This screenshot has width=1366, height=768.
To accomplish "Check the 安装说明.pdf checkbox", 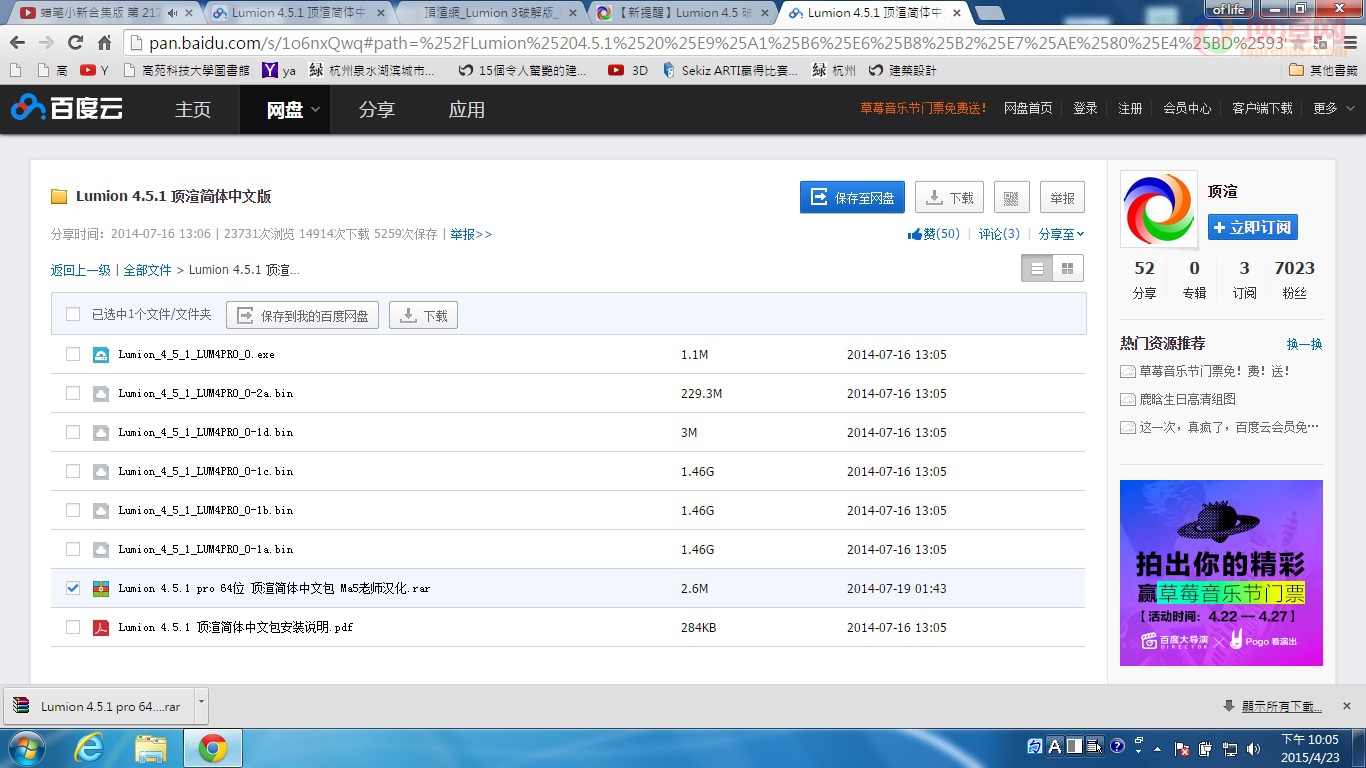I will pos(73,627).
